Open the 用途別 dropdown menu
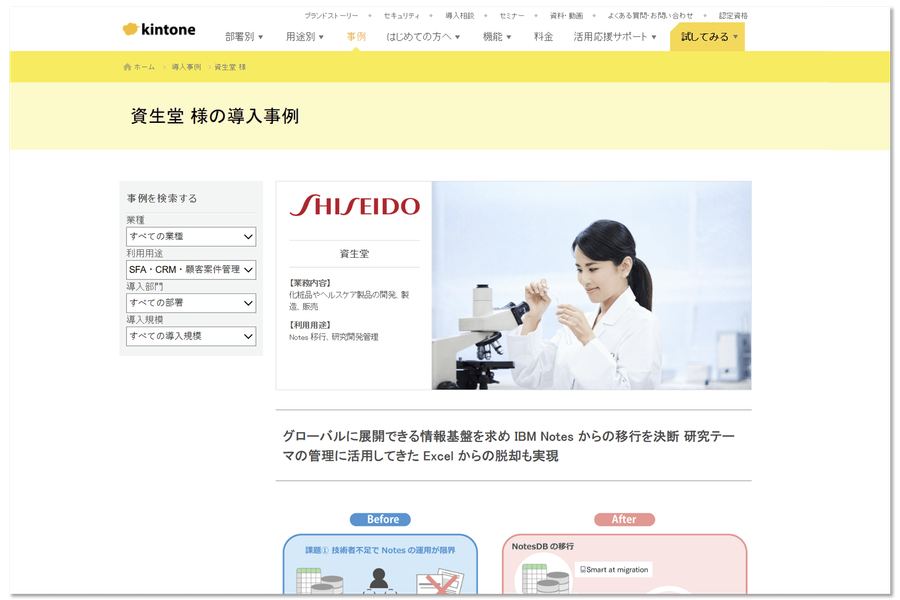 click(x=305, y=37)
